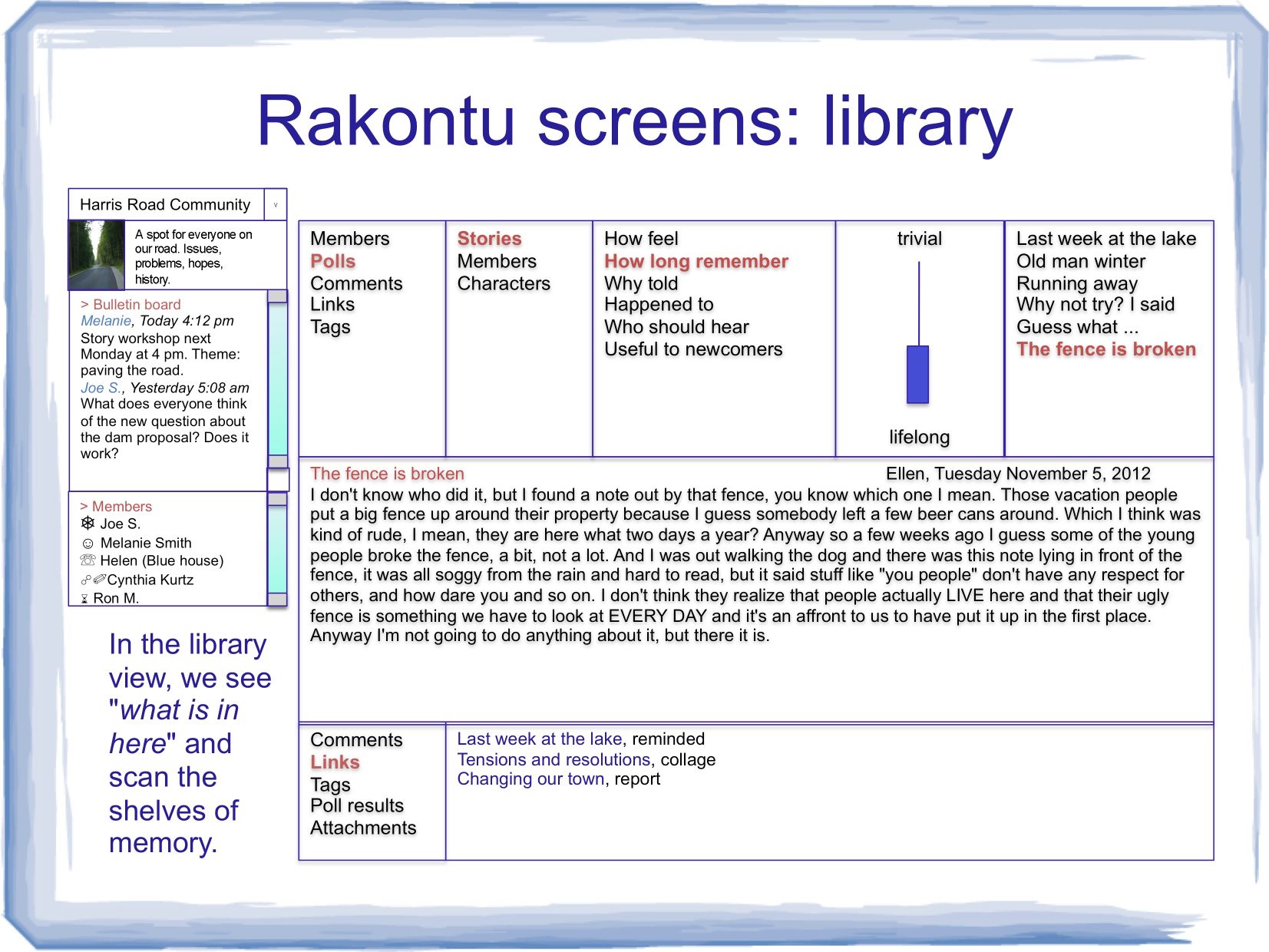Click the Harris Road Community title field
Screen dimensions: 1269x952
click(166, 205)
